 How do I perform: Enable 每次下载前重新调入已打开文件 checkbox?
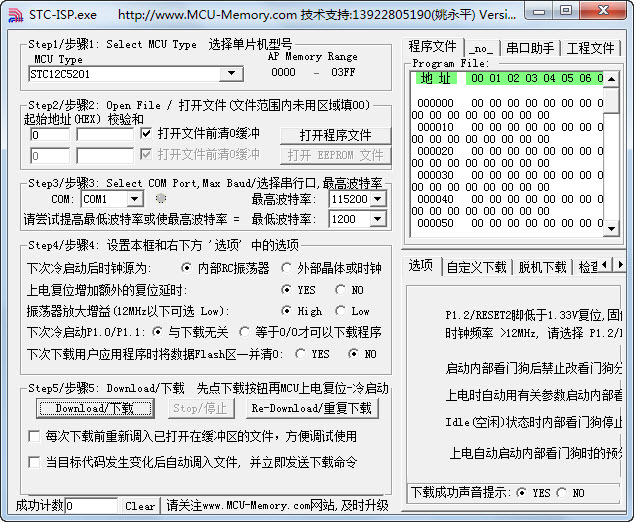click(34, 436)
